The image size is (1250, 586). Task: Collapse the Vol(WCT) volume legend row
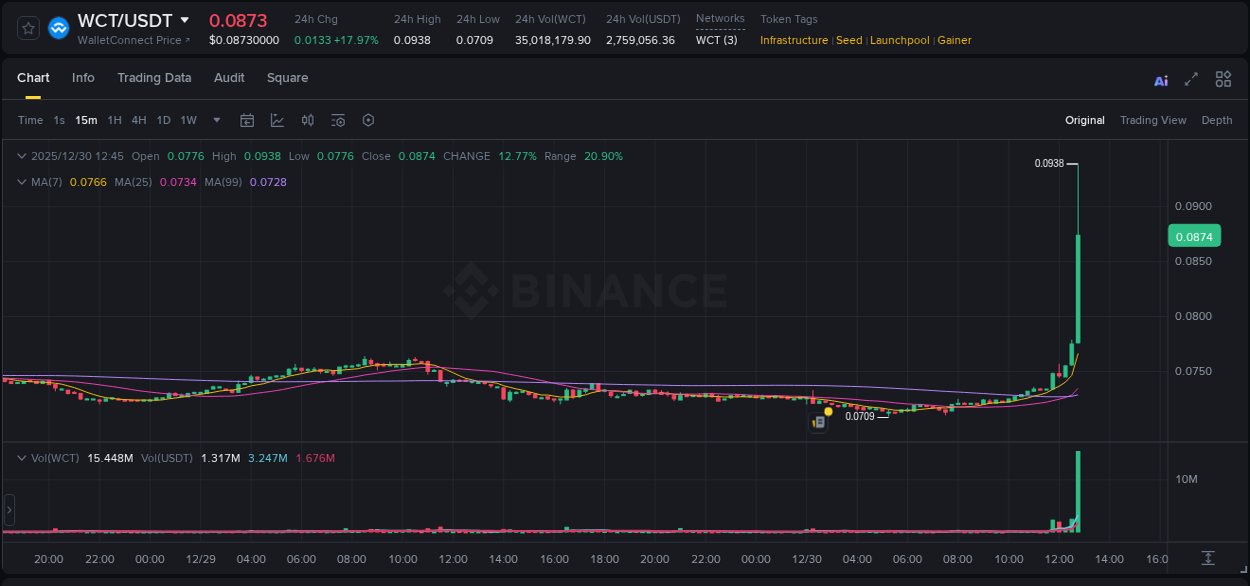pos(21,458)
